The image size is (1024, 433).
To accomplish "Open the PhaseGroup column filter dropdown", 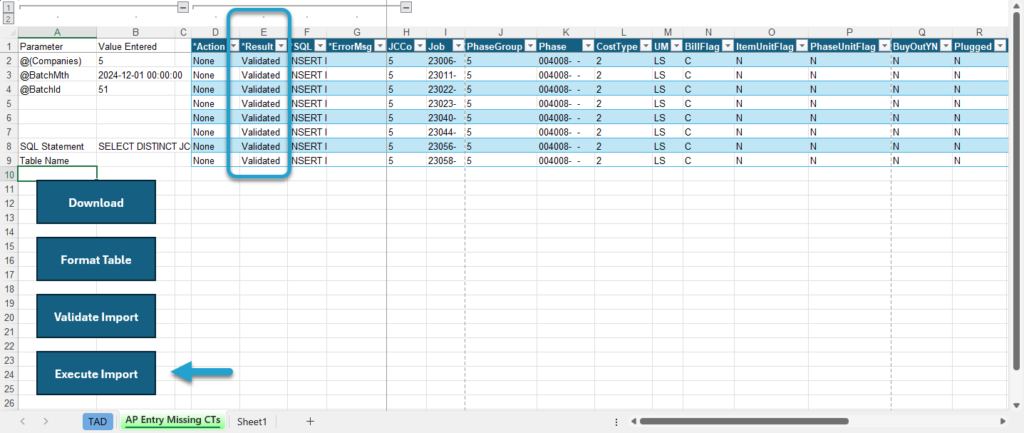I will 530,46.
